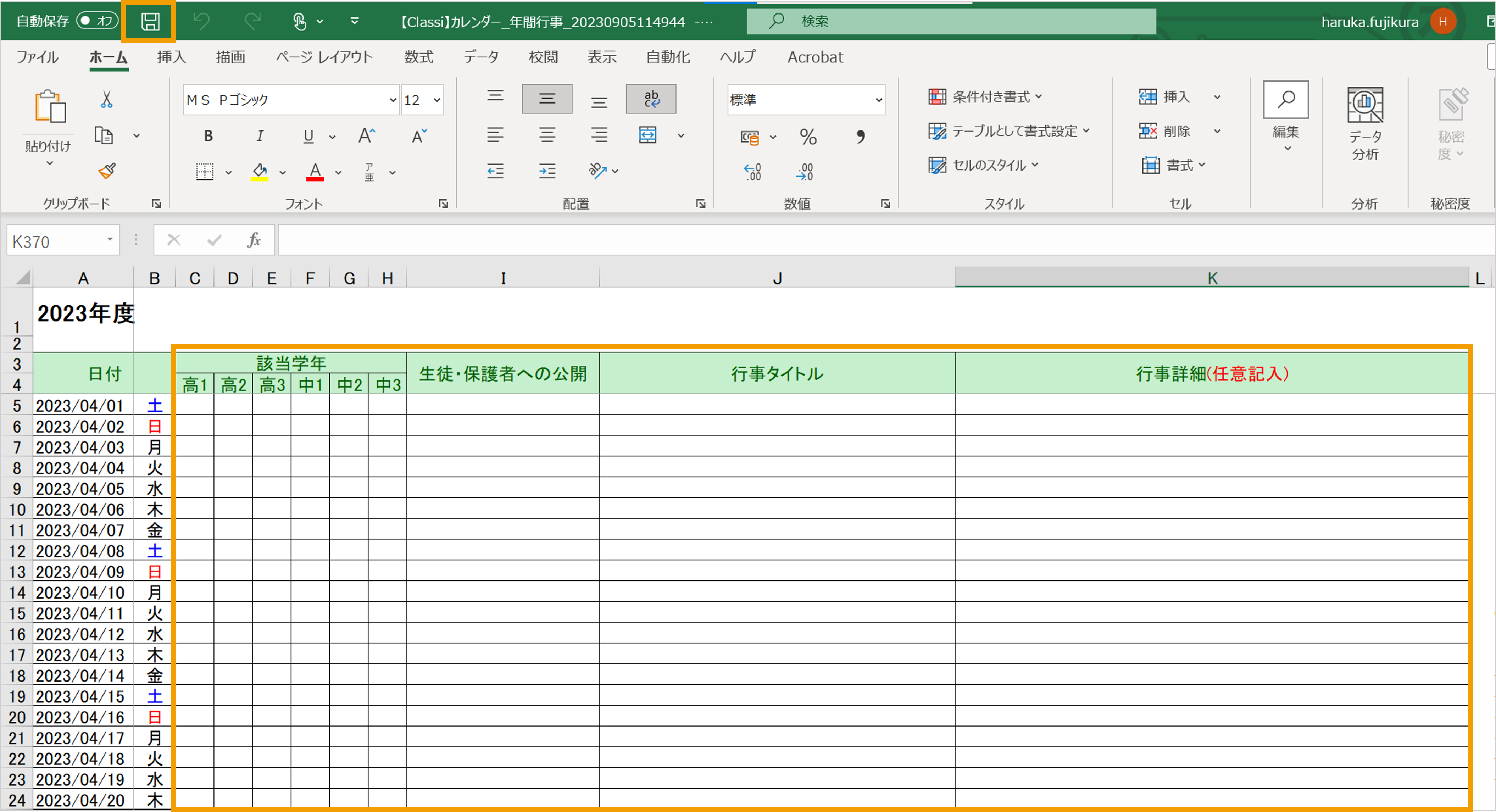The height and width of the screenshot is (812, 1496).
Task: Click the comma style icon
Action: (860, 137)
